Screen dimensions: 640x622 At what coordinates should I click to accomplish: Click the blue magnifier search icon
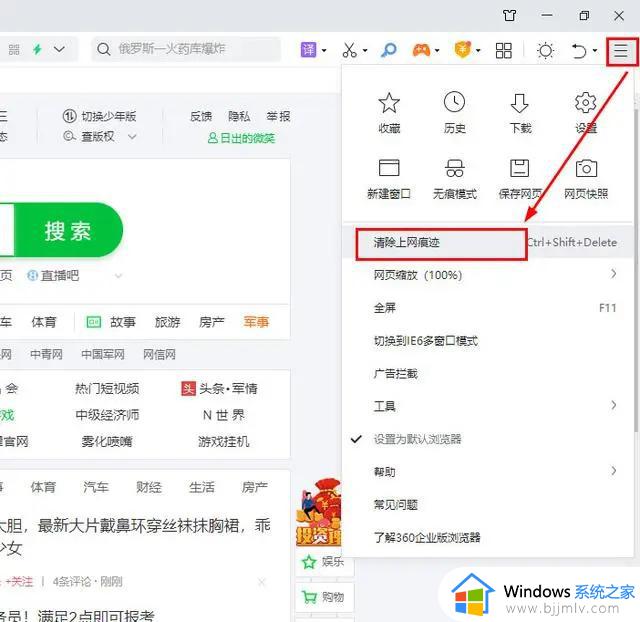click(389, 50)
